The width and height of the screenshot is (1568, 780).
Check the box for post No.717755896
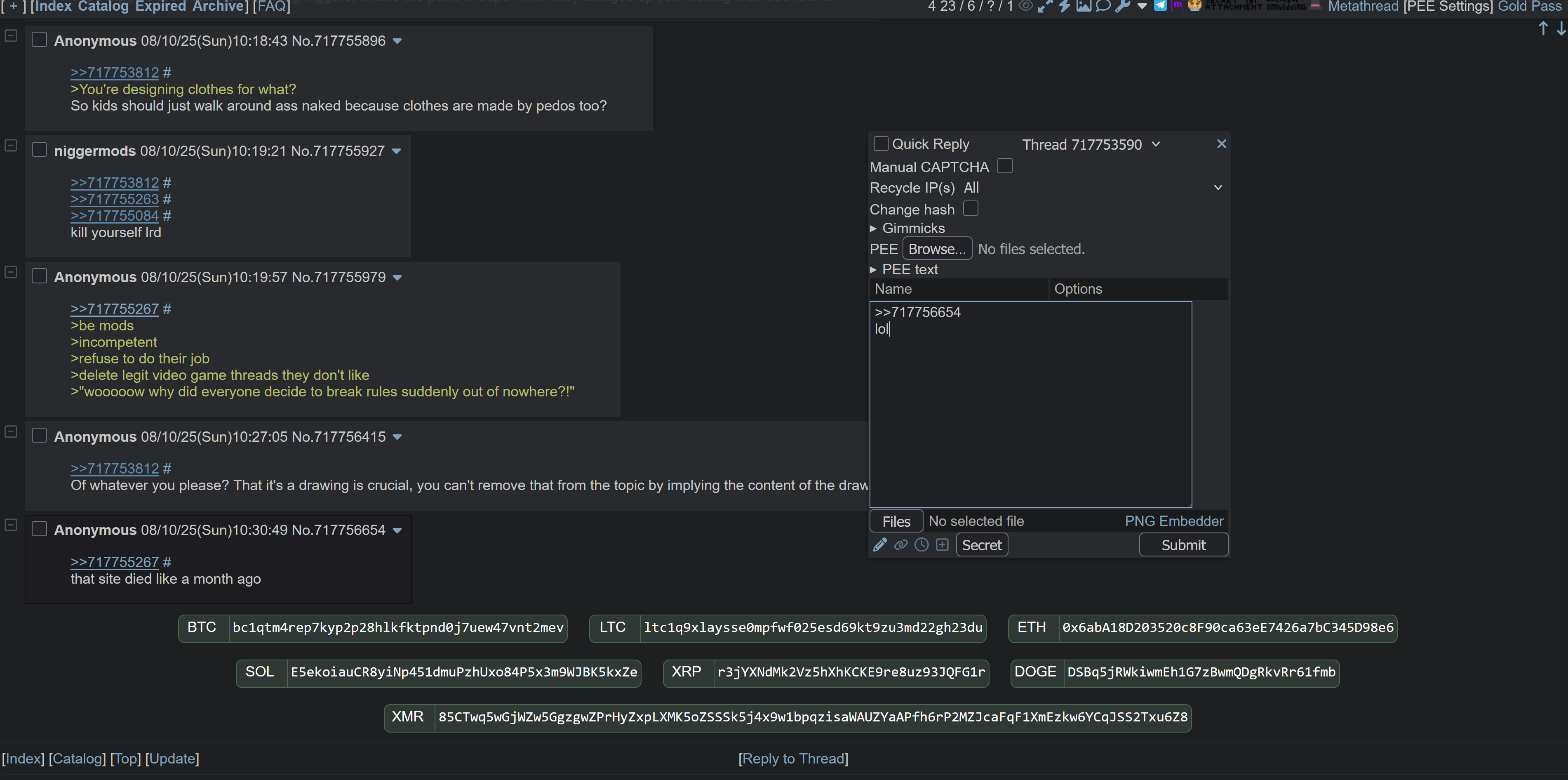pyautogui.click(x=40, y=40)
